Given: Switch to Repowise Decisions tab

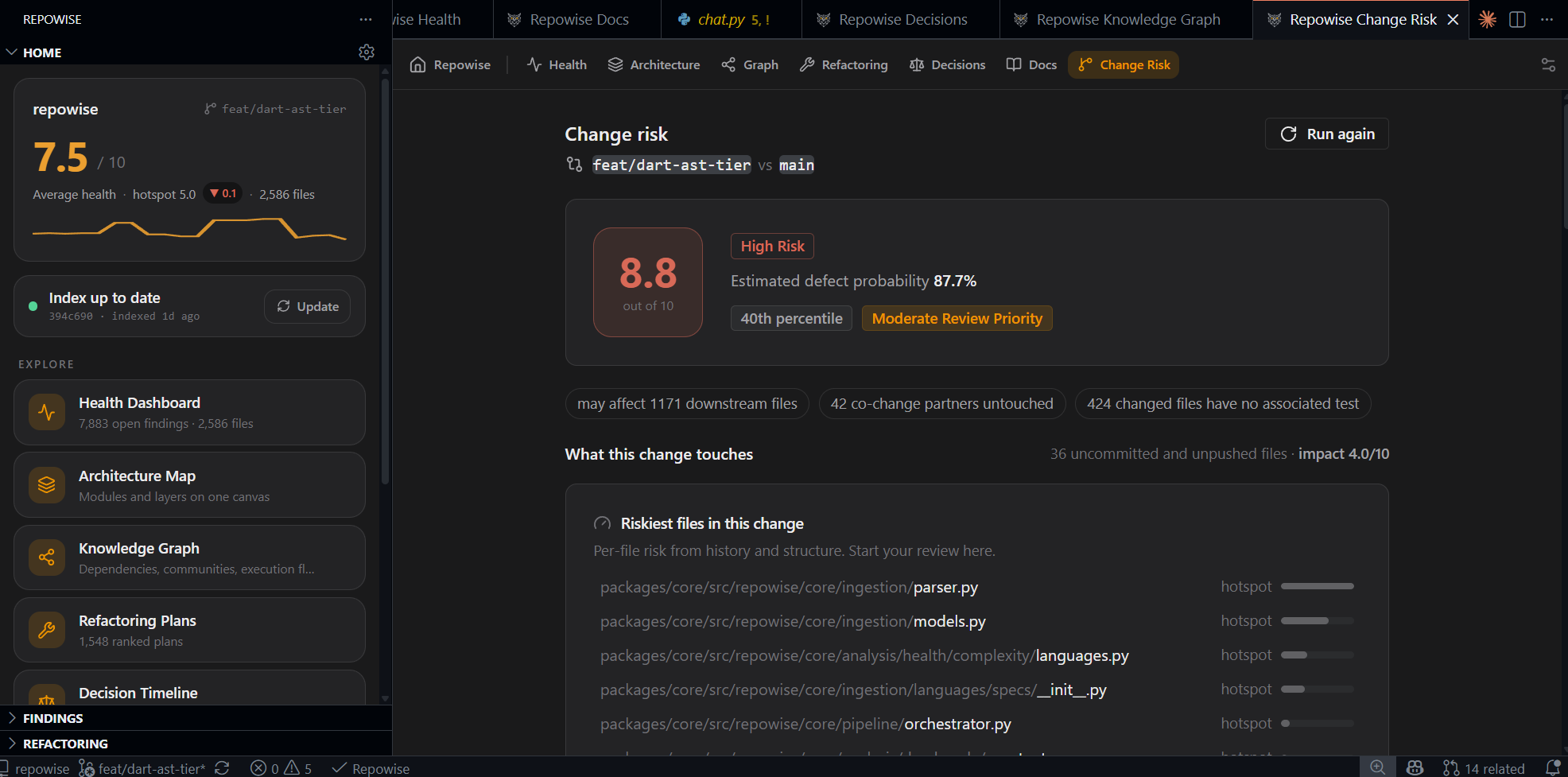Looking at the screenshot, I should tap(901, 19).
